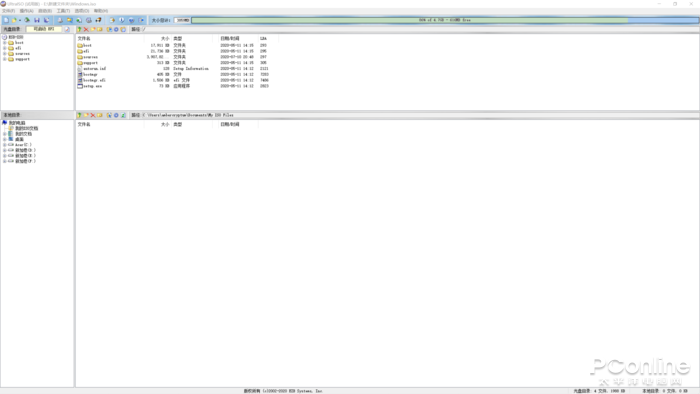Click the Convert image toolbar icon
The width and height of the screenshot is (700, 394).
[x=70, y=20]
